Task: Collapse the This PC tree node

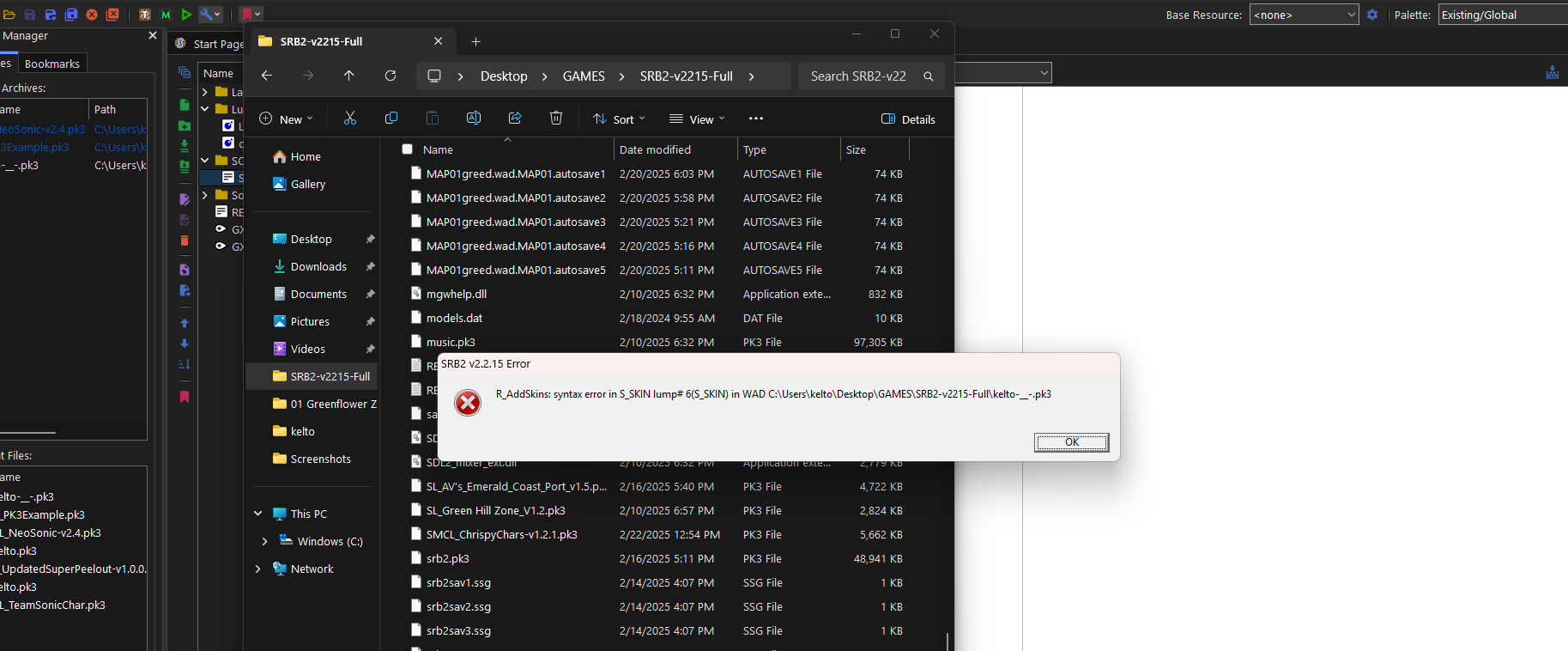Action: coord(257,514)
